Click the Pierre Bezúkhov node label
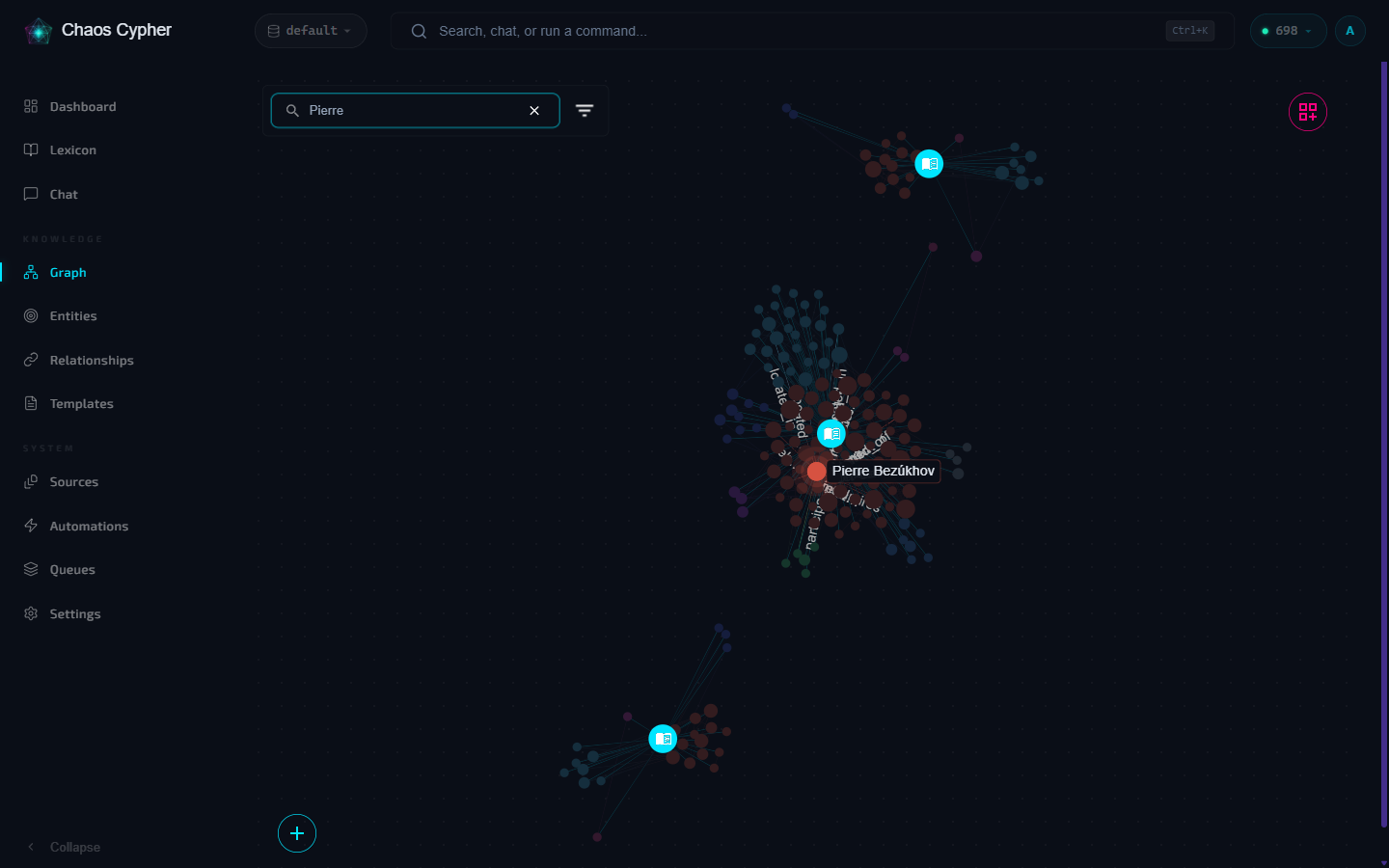This screenshot has width=1389, height=868. pyautogui.click(x=884, y=471)
